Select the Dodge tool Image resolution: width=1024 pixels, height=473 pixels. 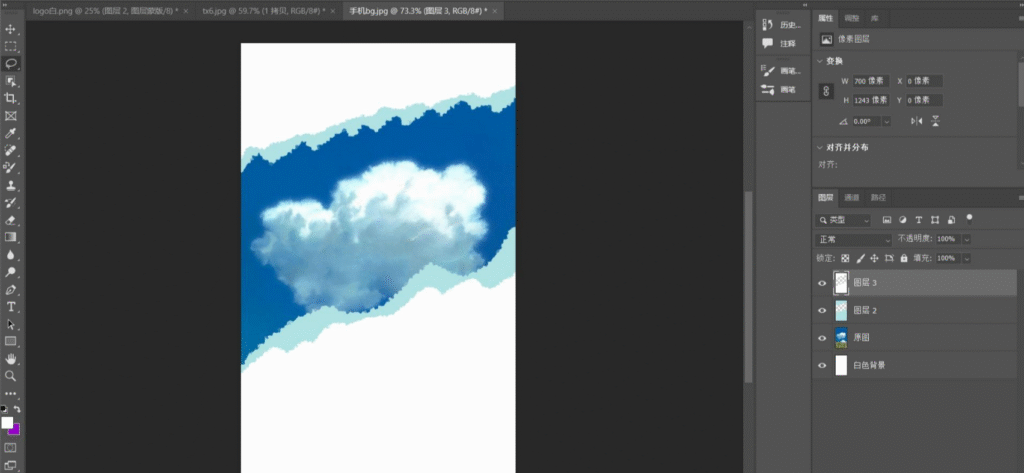[x=10, y=272]
